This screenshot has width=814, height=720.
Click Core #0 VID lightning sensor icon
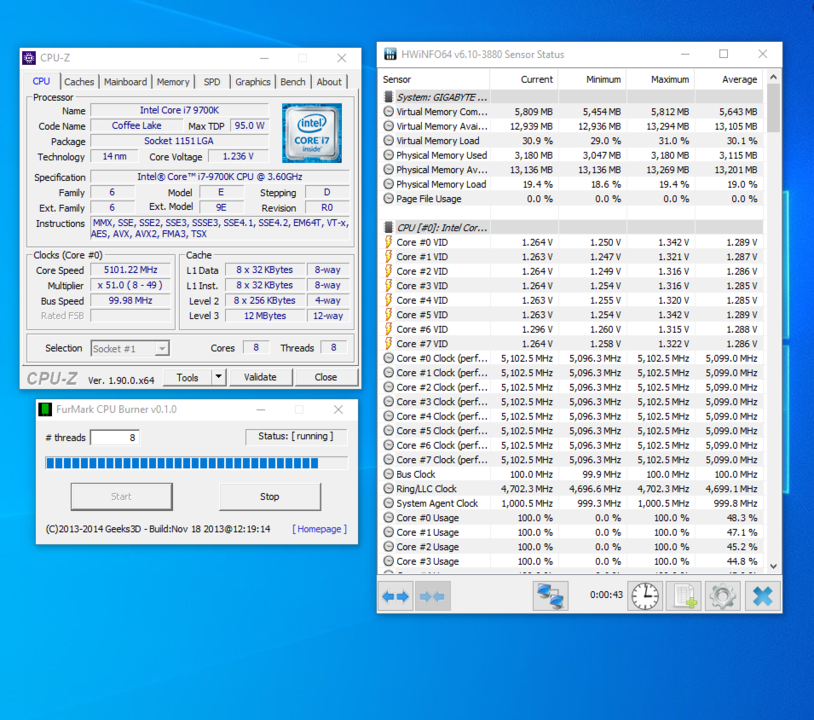388,242
